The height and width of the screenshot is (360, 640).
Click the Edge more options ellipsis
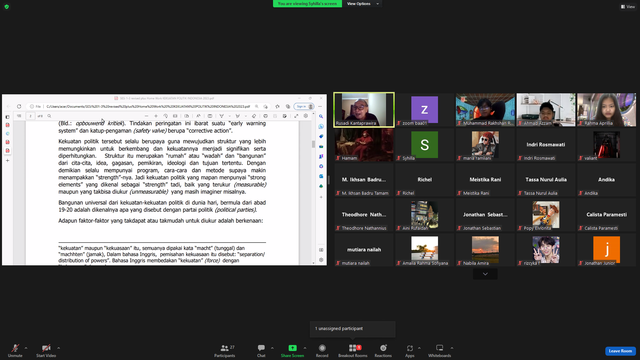320,106
